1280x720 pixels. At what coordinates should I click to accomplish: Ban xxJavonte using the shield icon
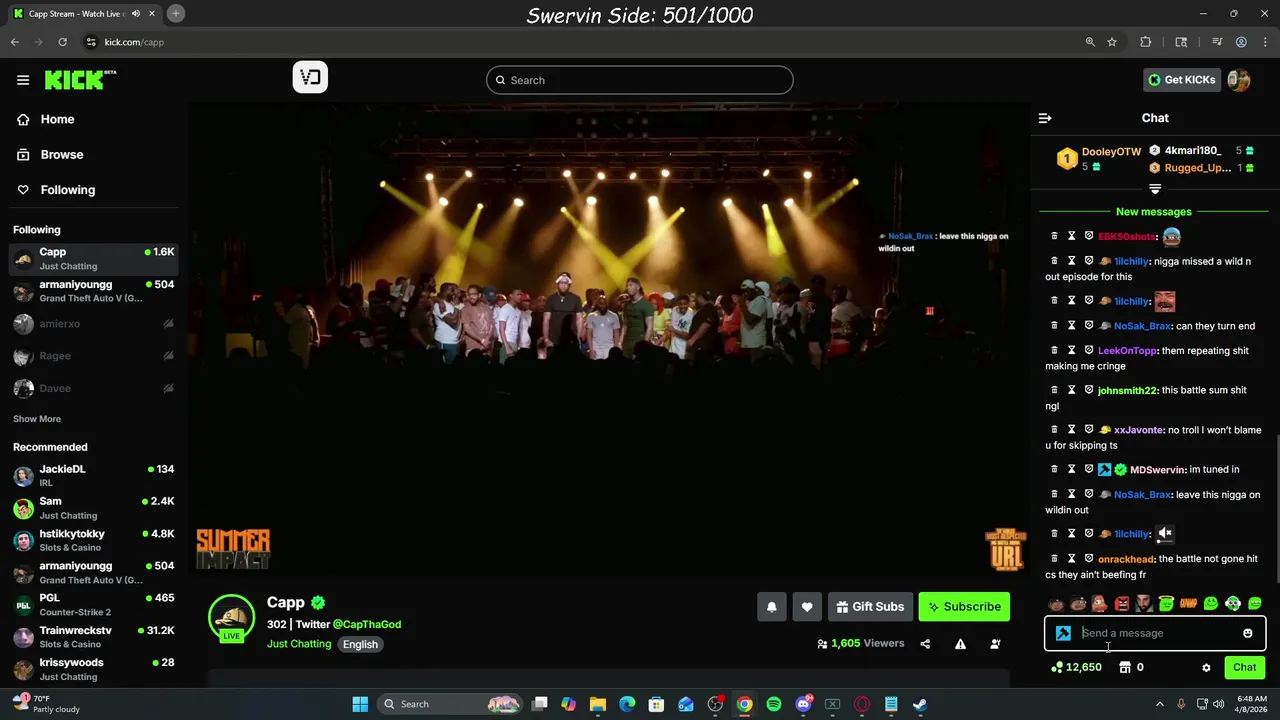(x=1089, y=430)
